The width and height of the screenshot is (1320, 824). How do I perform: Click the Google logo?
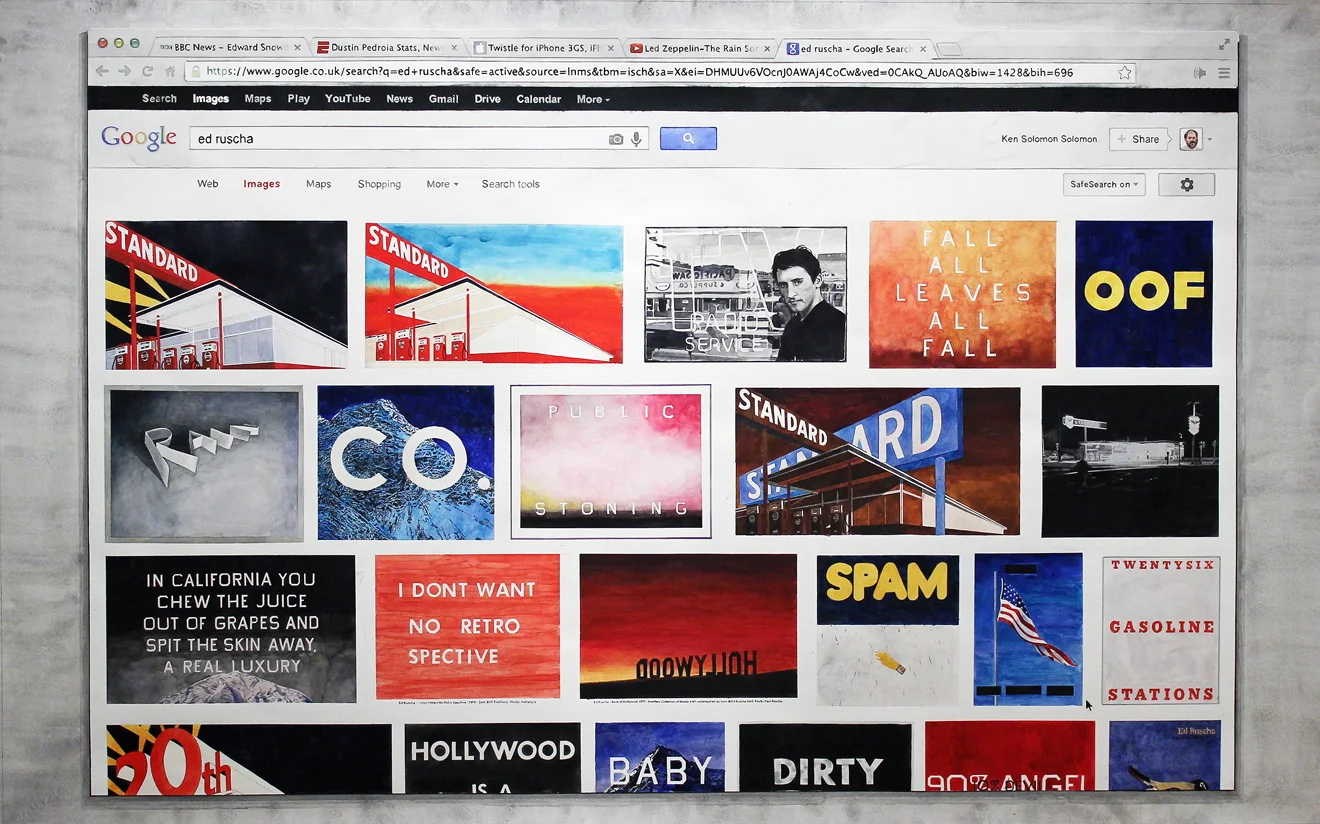click(x=139, y=139)
